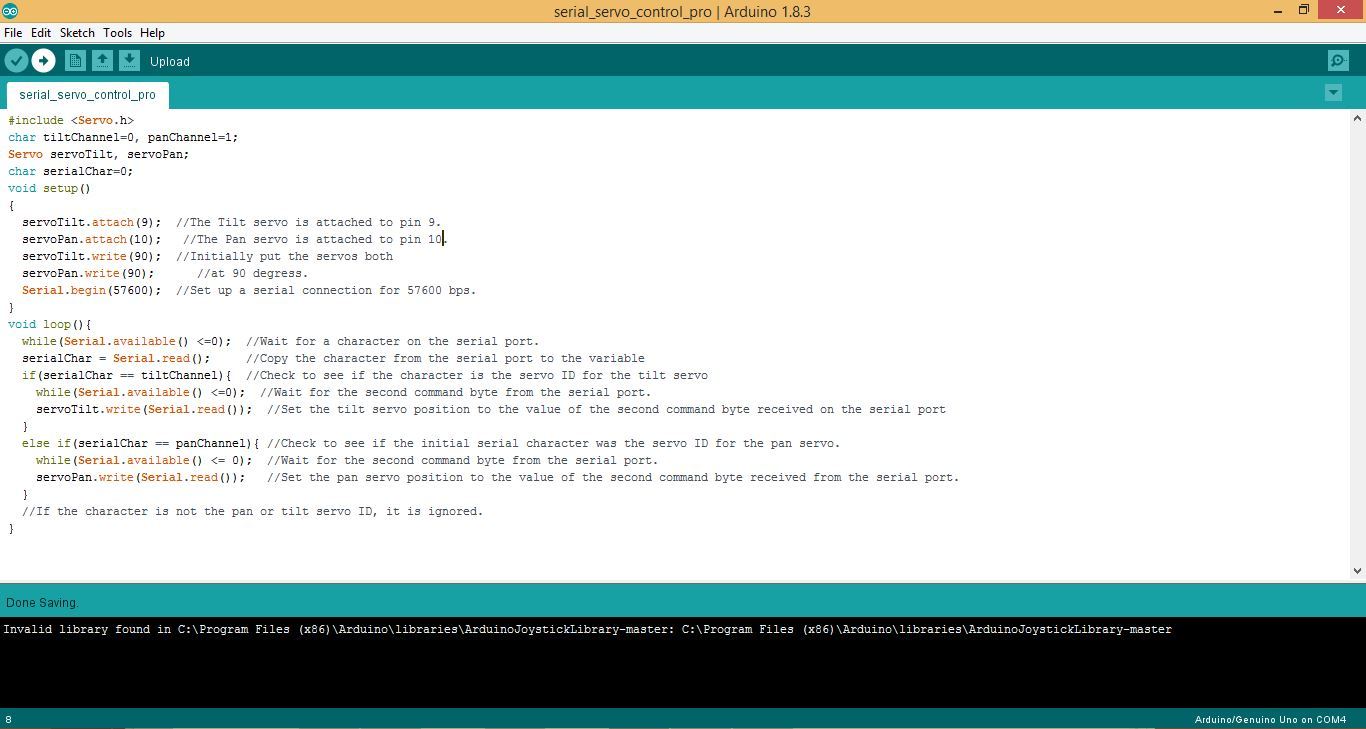Screen dimensions: 1366x729
Task: Click 'servoTilt.write(90);' in the code
Action: tap(91, 256)
